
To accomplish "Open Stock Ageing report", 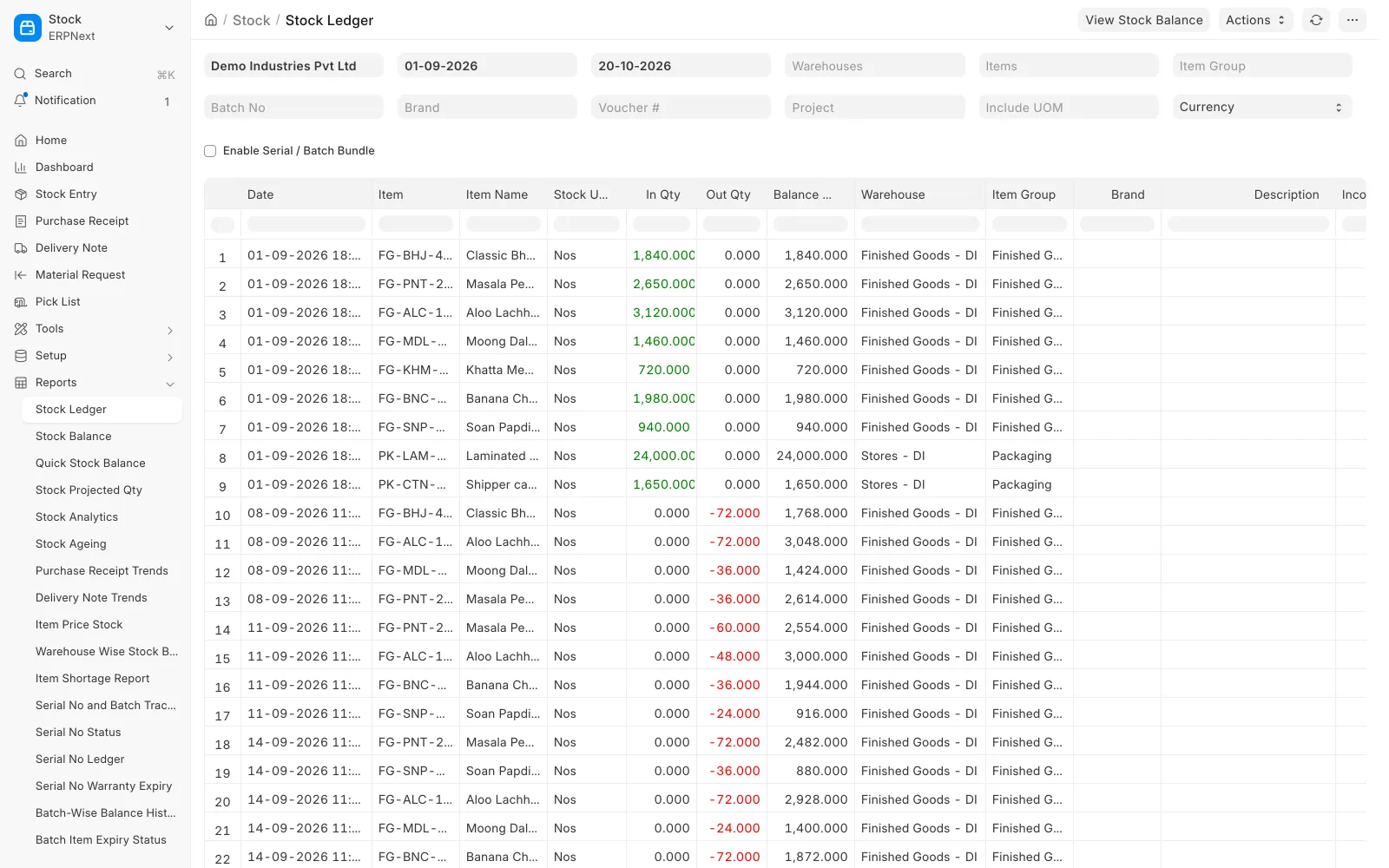I will 71,544.
